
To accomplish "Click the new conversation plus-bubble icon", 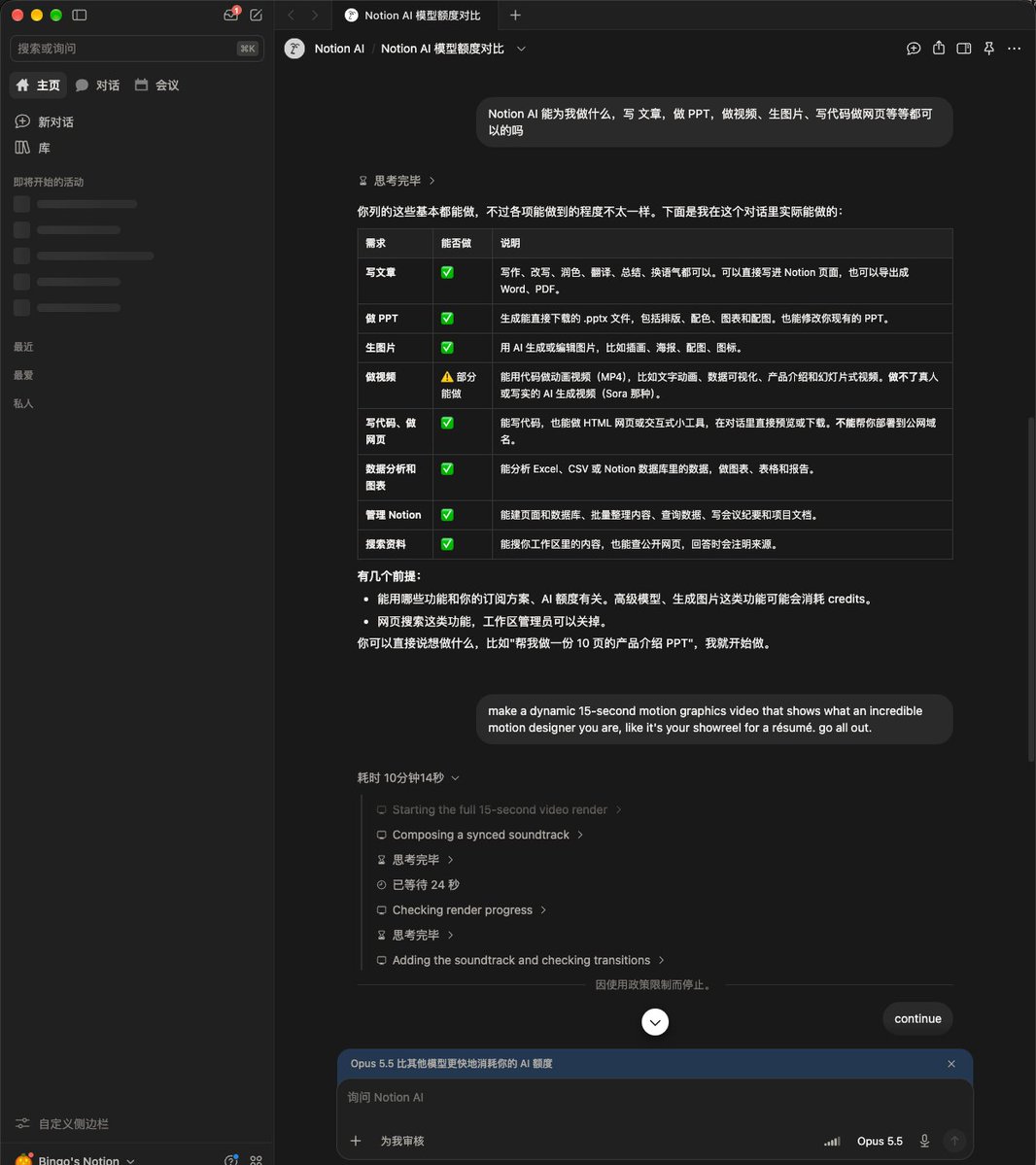I will tap(22, 121).
